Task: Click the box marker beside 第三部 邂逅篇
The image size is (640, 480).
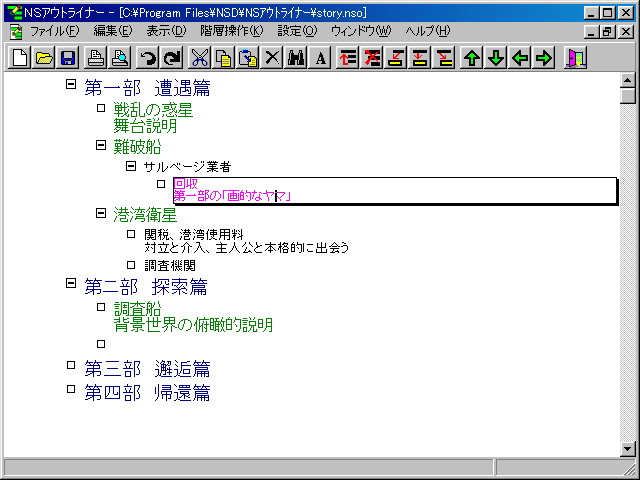Action: click(71, 365)
